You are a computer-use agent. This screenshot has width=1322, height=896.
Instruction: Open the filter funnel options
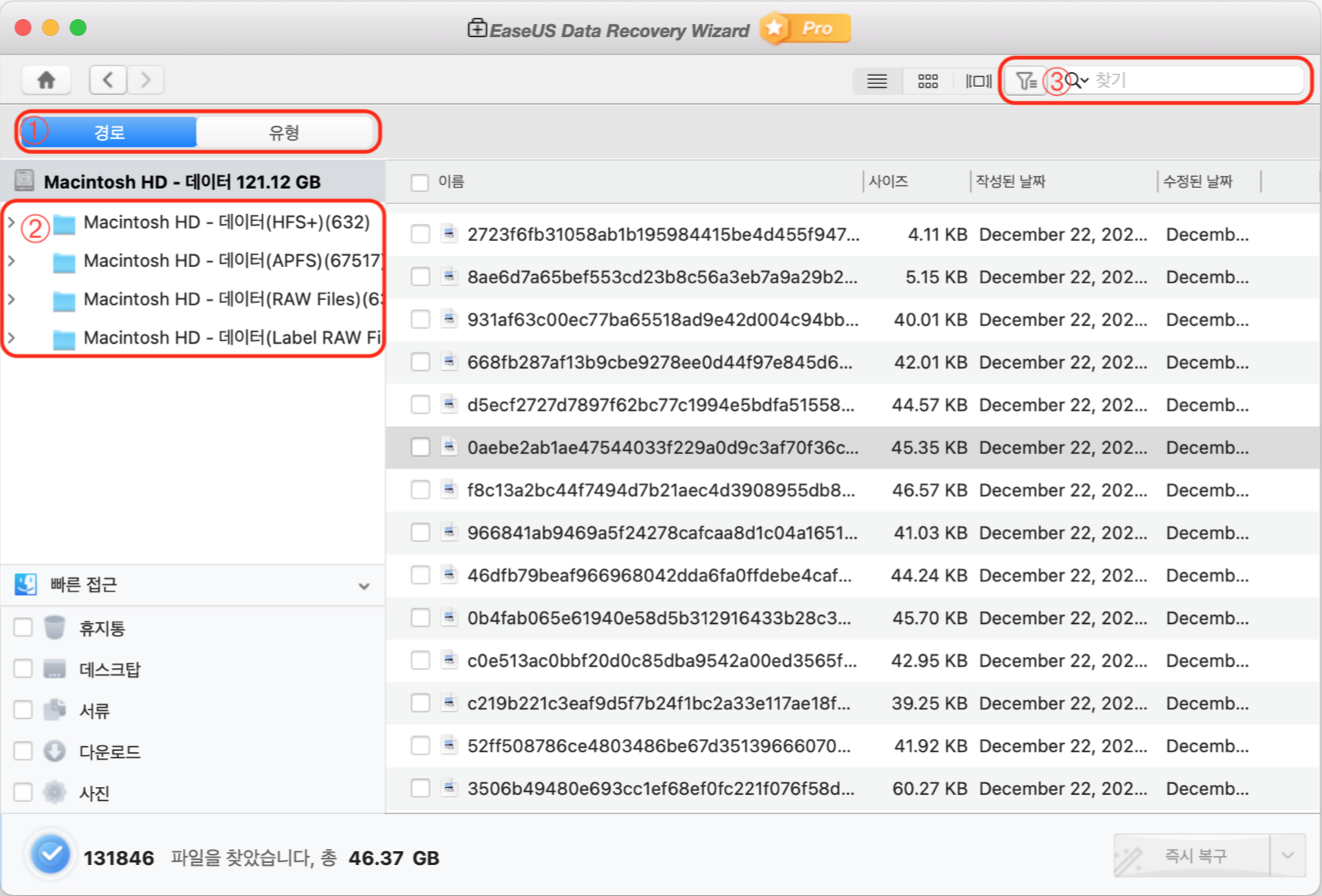tap(1026, 80)
